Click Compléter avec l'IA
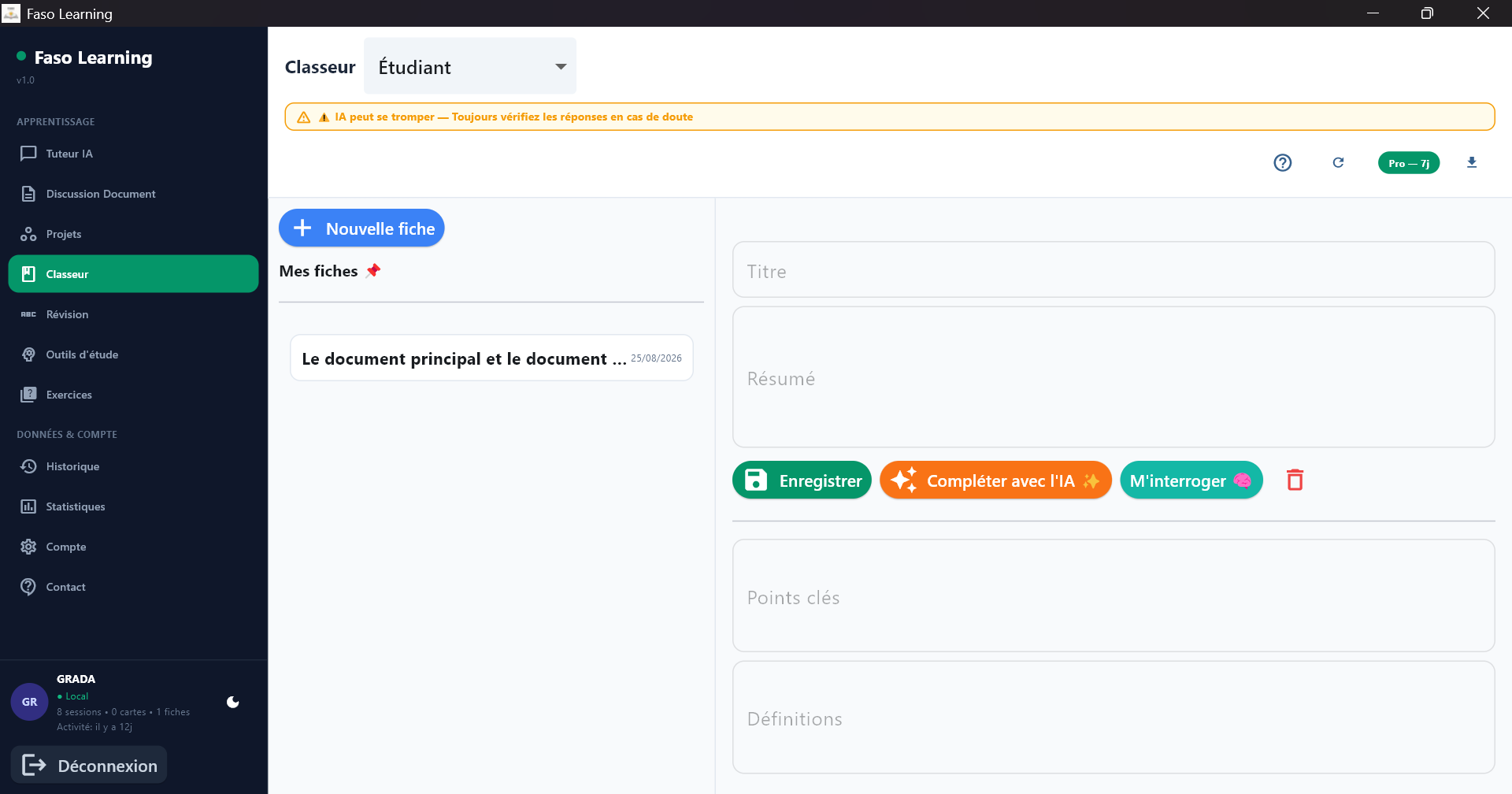Image resolution: width=1512 pixels, height=794 pixels. coord(995,480)
